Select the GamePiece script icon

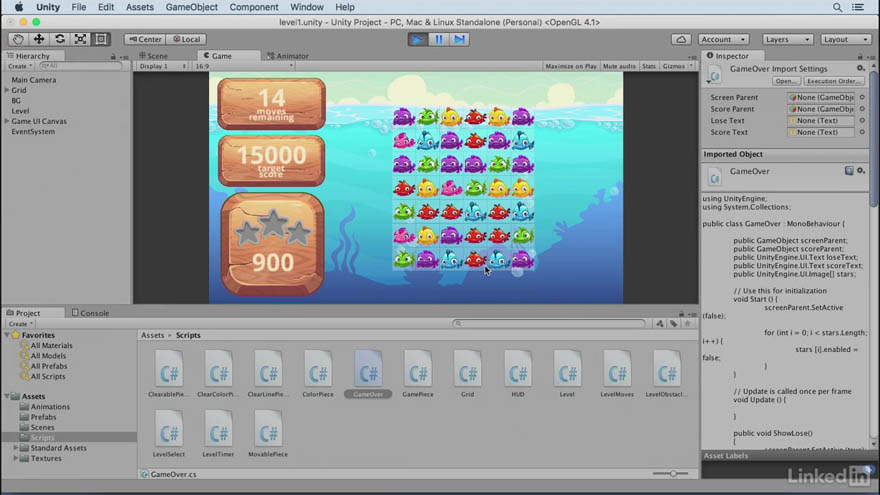click(418, 370)
